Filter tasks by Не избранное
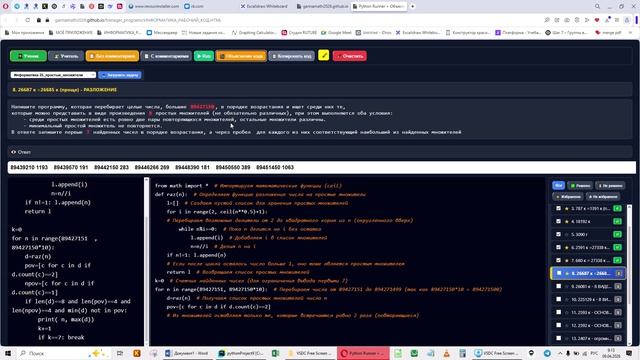This screenshot has height=360, width=640. (603, 197)
